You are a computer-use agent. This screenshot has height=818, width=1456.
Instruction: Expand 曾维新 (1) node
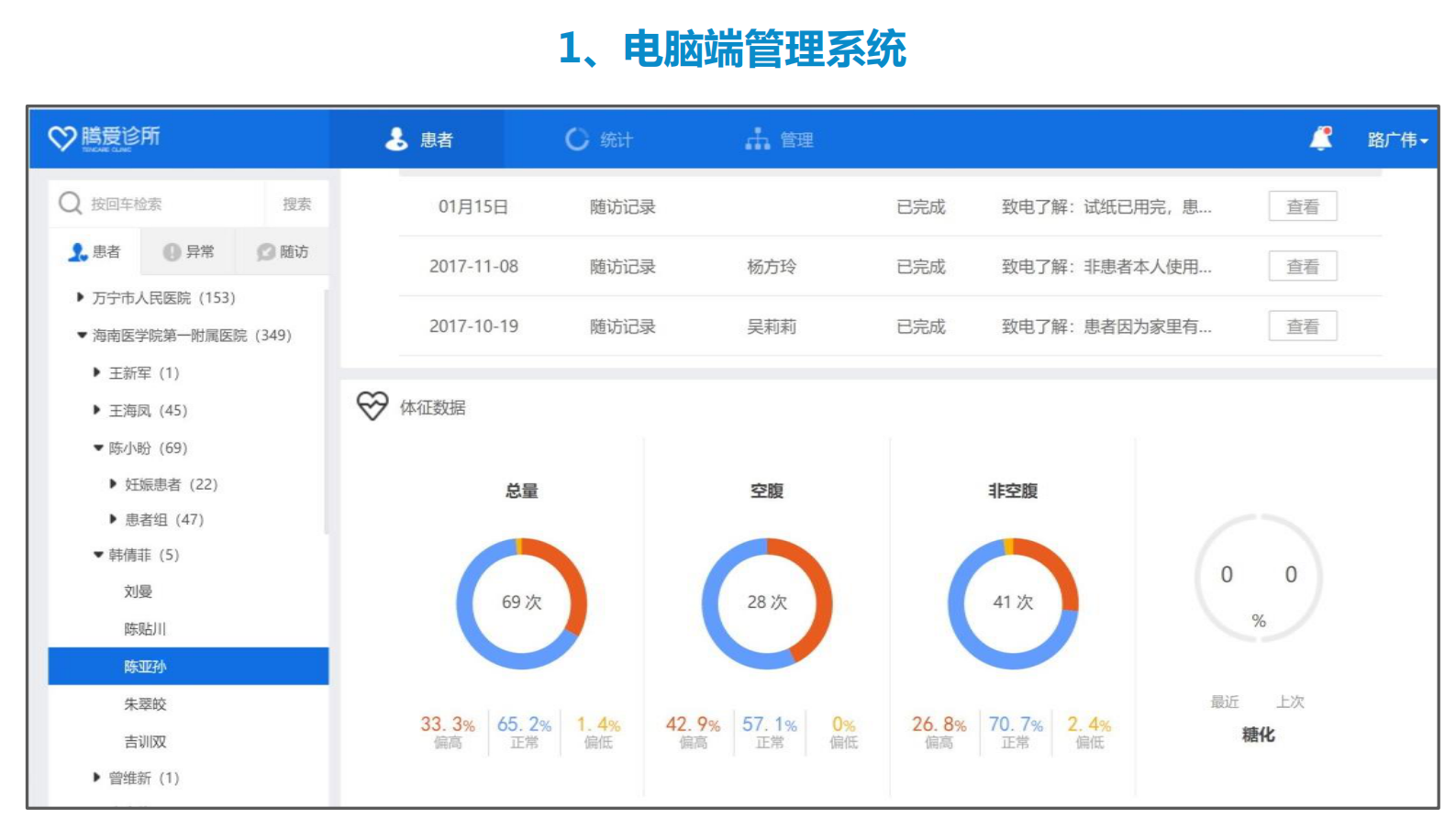tap(96, 778)
